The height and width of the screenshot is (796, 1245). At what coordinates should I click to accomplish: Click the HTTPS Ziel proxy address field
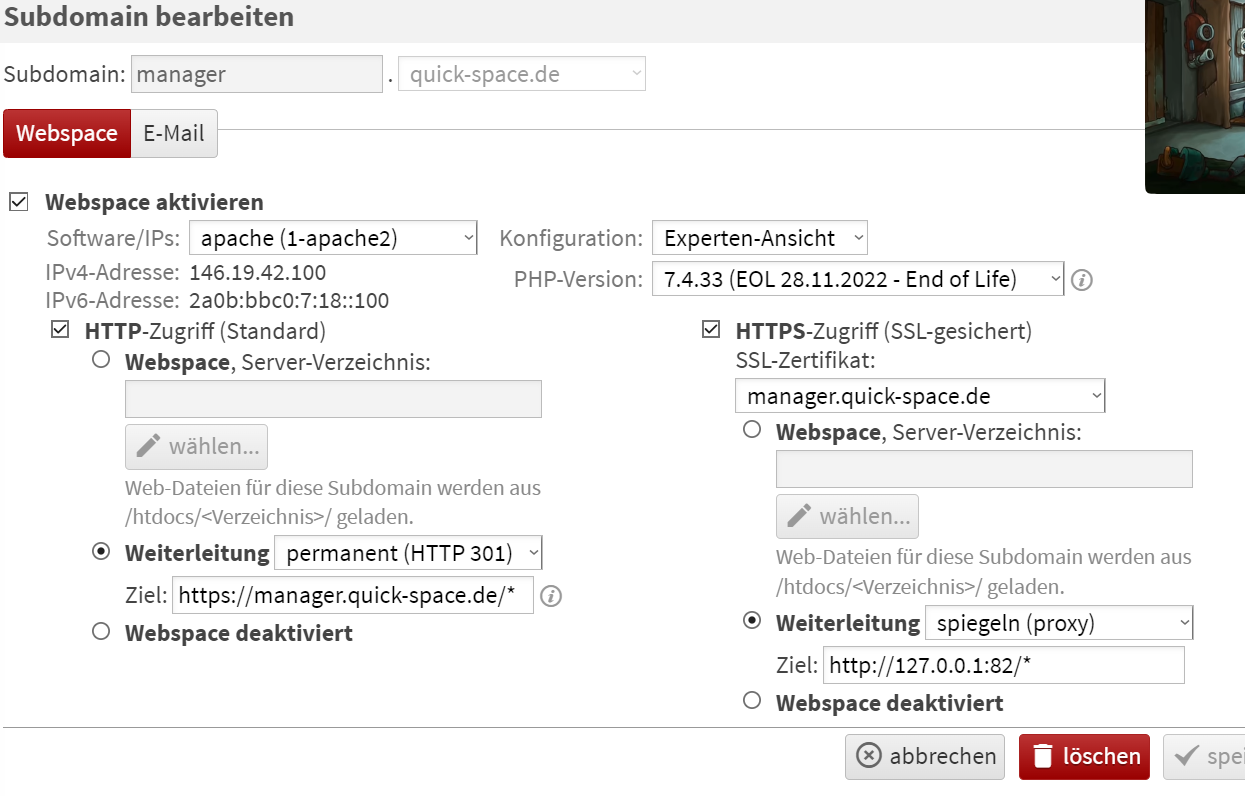pos(1003,665)
